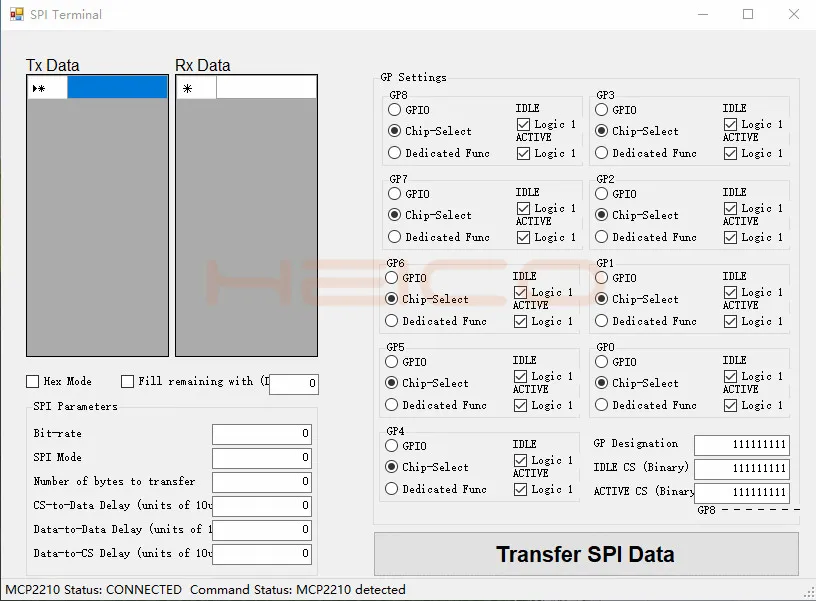Toggle GP6 IDLE Logic 1 checkbox
Image resolution: width=816 pixels, height=601 pixels.
tap(520, 292)
